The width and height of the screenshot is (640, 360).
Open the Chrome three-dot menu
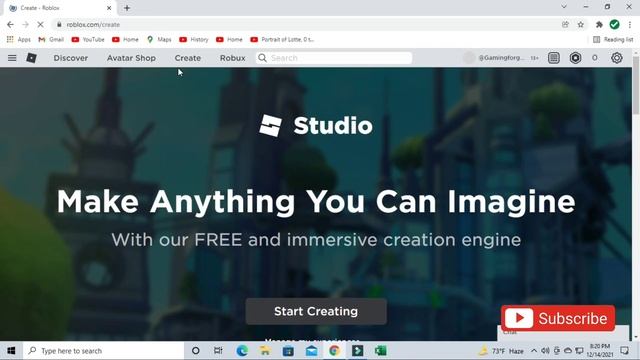pyautogui.click(x=630, y=24)
